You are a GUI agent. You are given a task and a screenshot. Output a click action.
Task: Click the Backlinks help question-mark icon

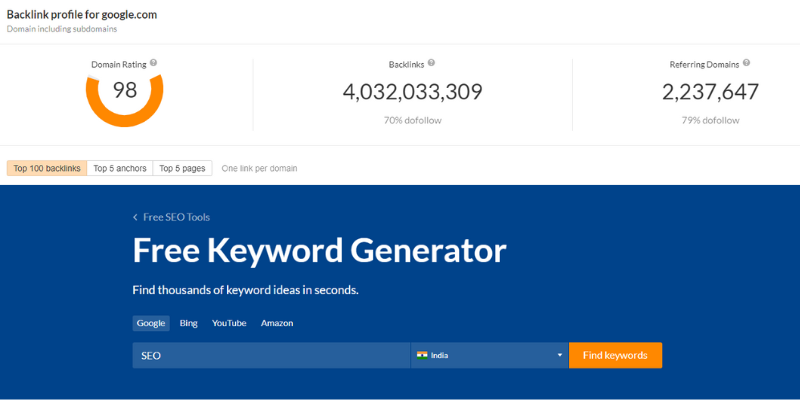(x=431, y=63)
